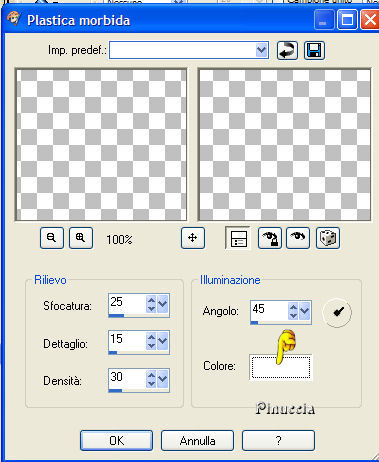Open the Densità slider dropdown arrow
The height and width of the screenshot is (462, 379).
click(163, 379)
